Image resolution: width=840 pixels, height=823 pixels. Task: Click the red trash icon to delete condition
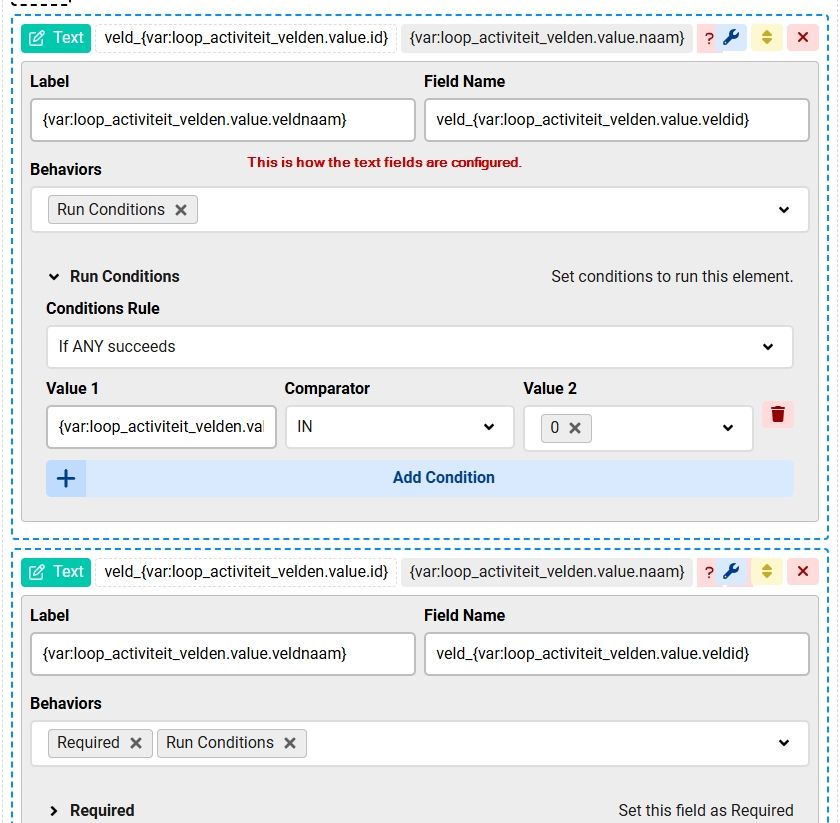click(x=778, y=414)
